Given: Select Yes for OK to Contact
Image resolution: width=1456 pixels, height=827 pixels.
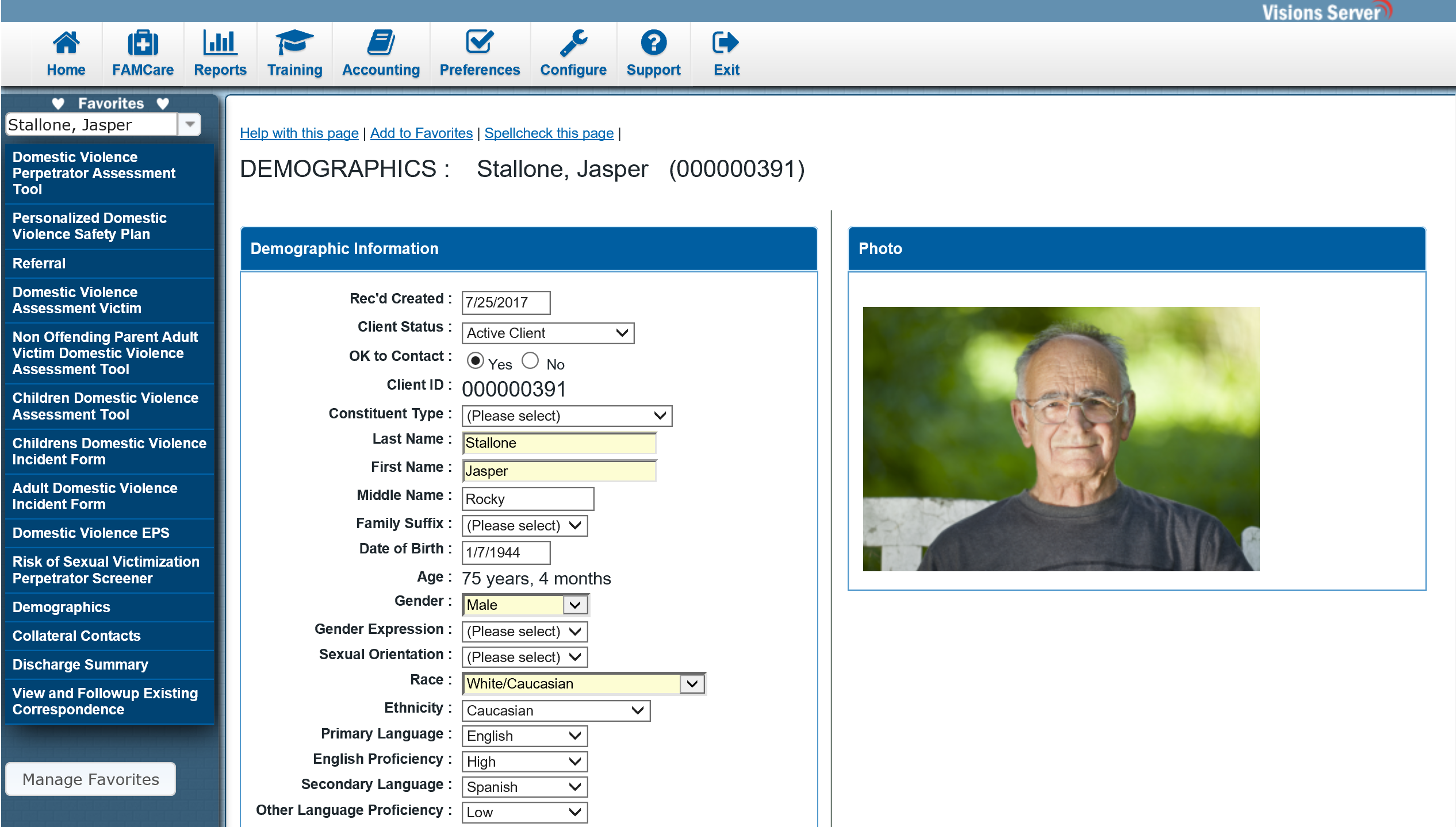Looking at the screenshot, I should [x=475, y=361].
